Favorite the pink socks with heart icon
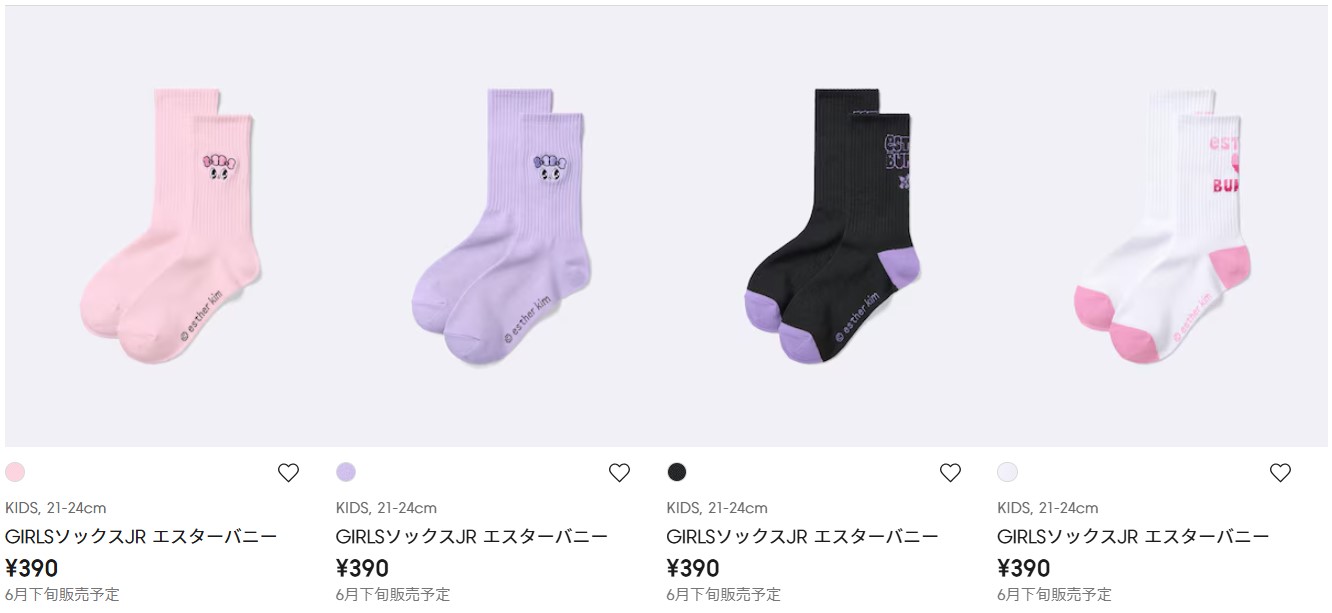Image resolution: width=1332 pixels, height=613 pixels. (x=288, y=473)
